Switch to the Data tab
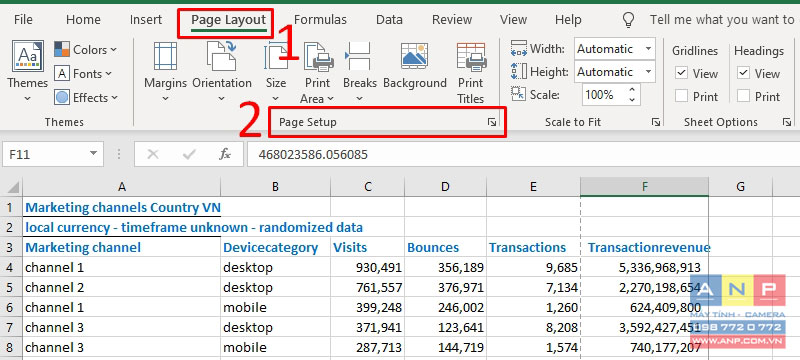This screenshot has width=800, height=360. tap(389, 20)
